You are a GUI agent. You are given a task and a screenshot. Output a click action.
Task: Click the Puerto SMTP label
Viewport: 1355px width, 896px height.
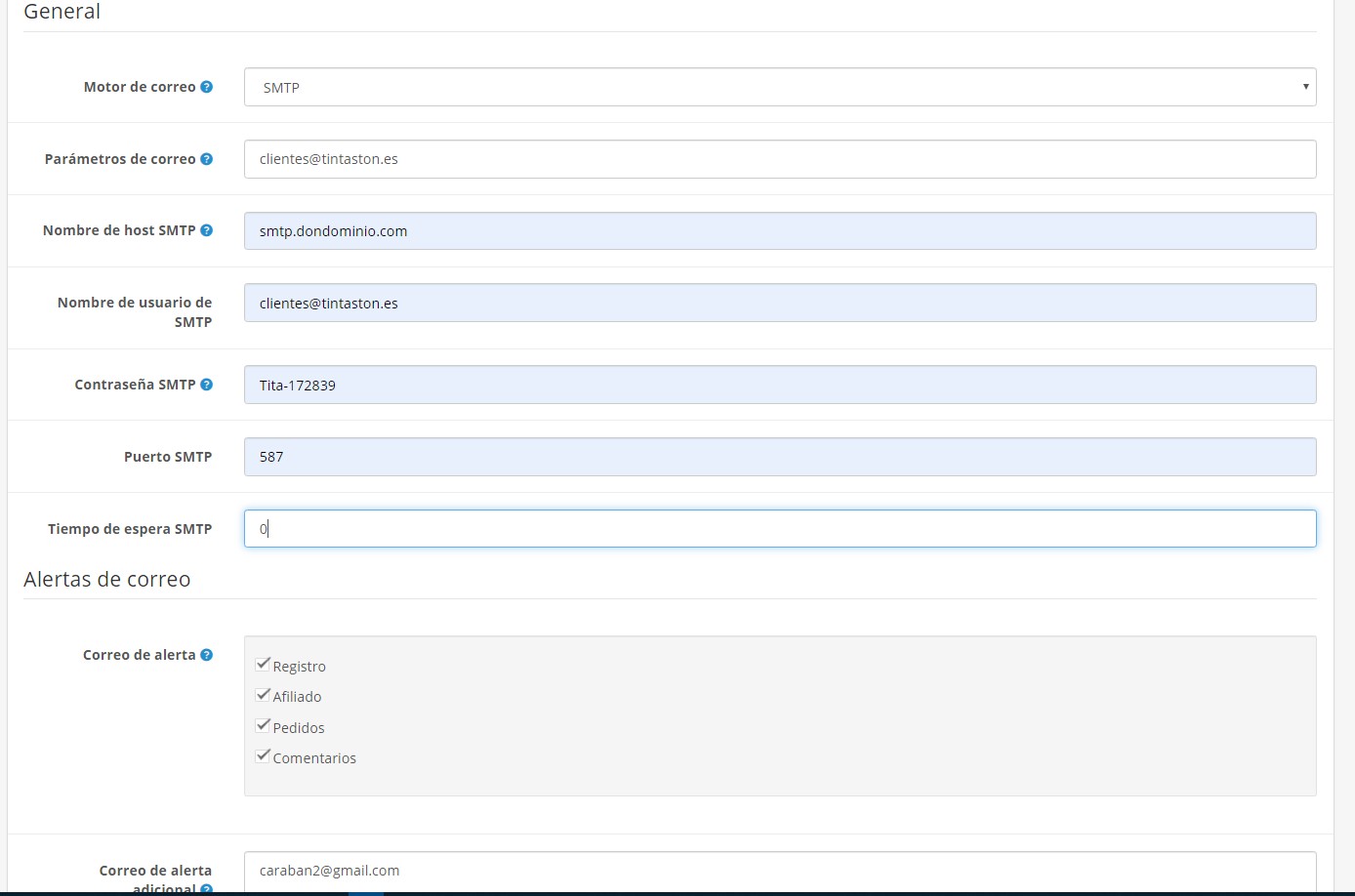(x=168, y=457)
